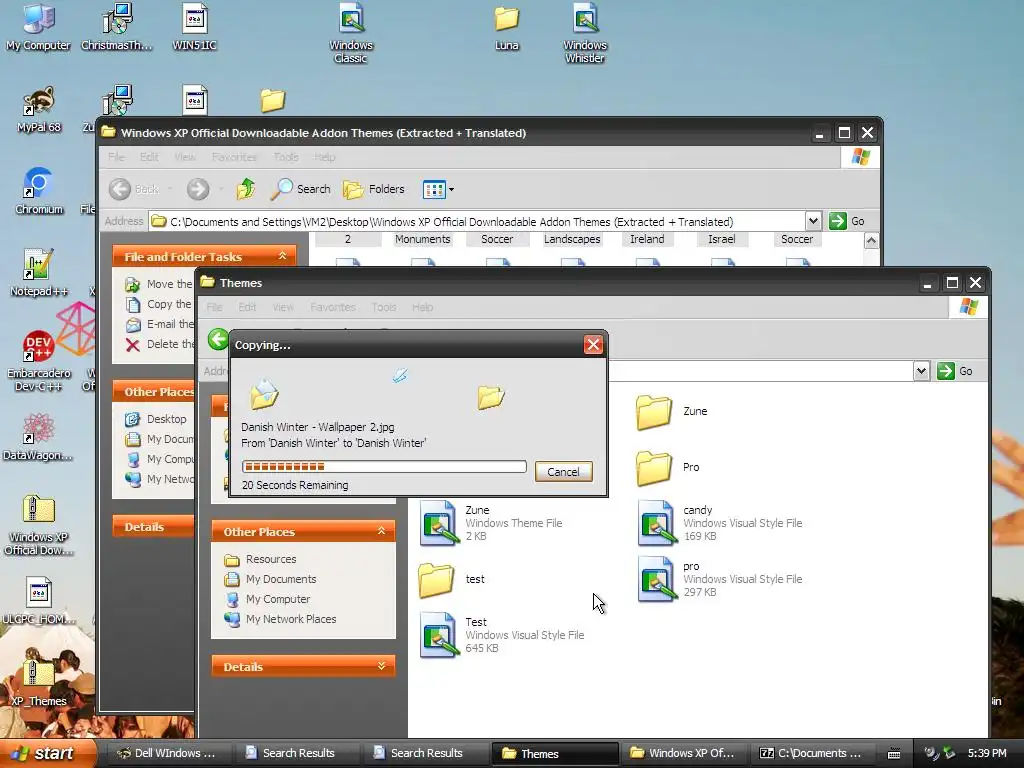Image resolution: width=1024 pixels, height=768 pixels.
Task: Open the Start menu
Action: pyautogui.click(x=48, y=753)
